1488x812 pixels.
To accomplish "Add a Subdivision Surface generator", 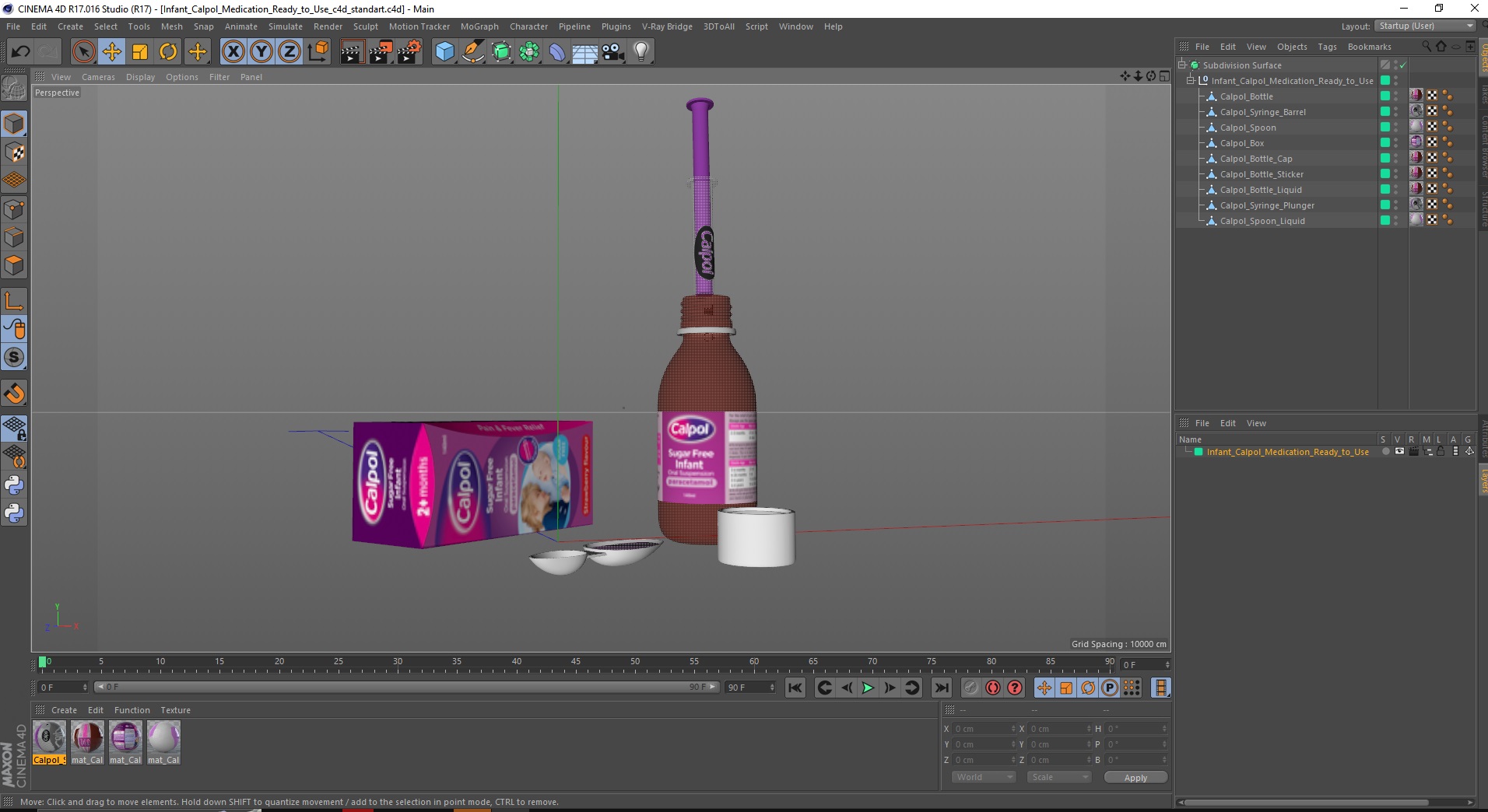I will (501, 52).
